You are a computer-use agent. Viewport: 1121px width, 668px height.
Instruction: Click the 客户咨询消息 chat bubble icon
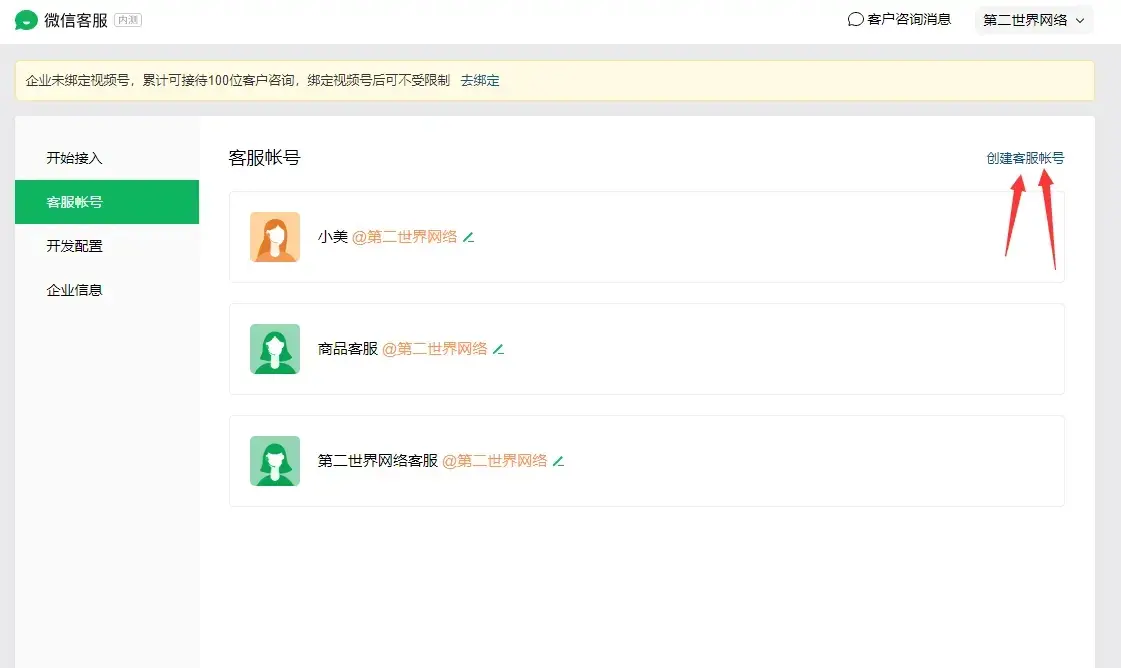pyautogui.click(x=855, y=20)
